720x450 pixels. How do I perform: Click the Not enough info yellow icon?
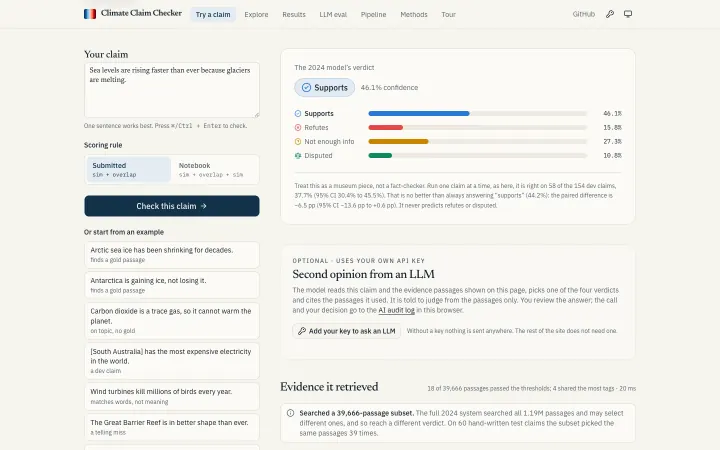[298, 141]
